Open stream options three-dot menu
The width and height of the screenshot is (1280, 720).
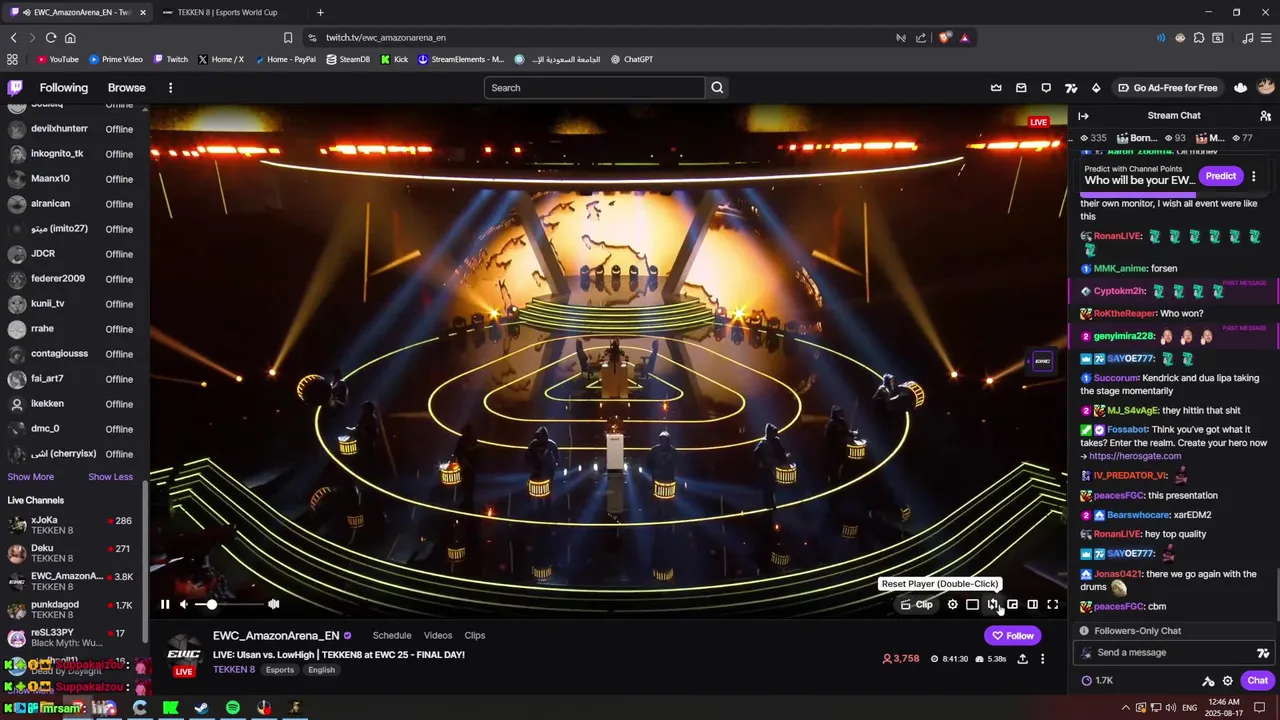coord(1042,659)
